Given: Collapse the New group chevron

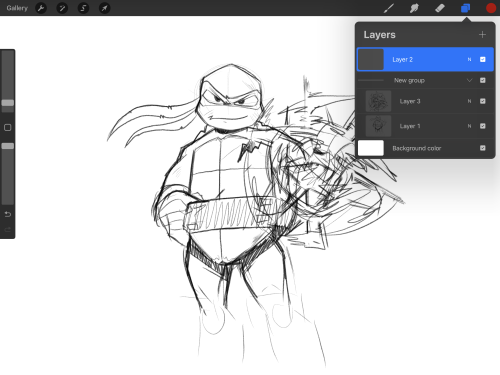Looking at the screenshot, I should click(469, 80).
